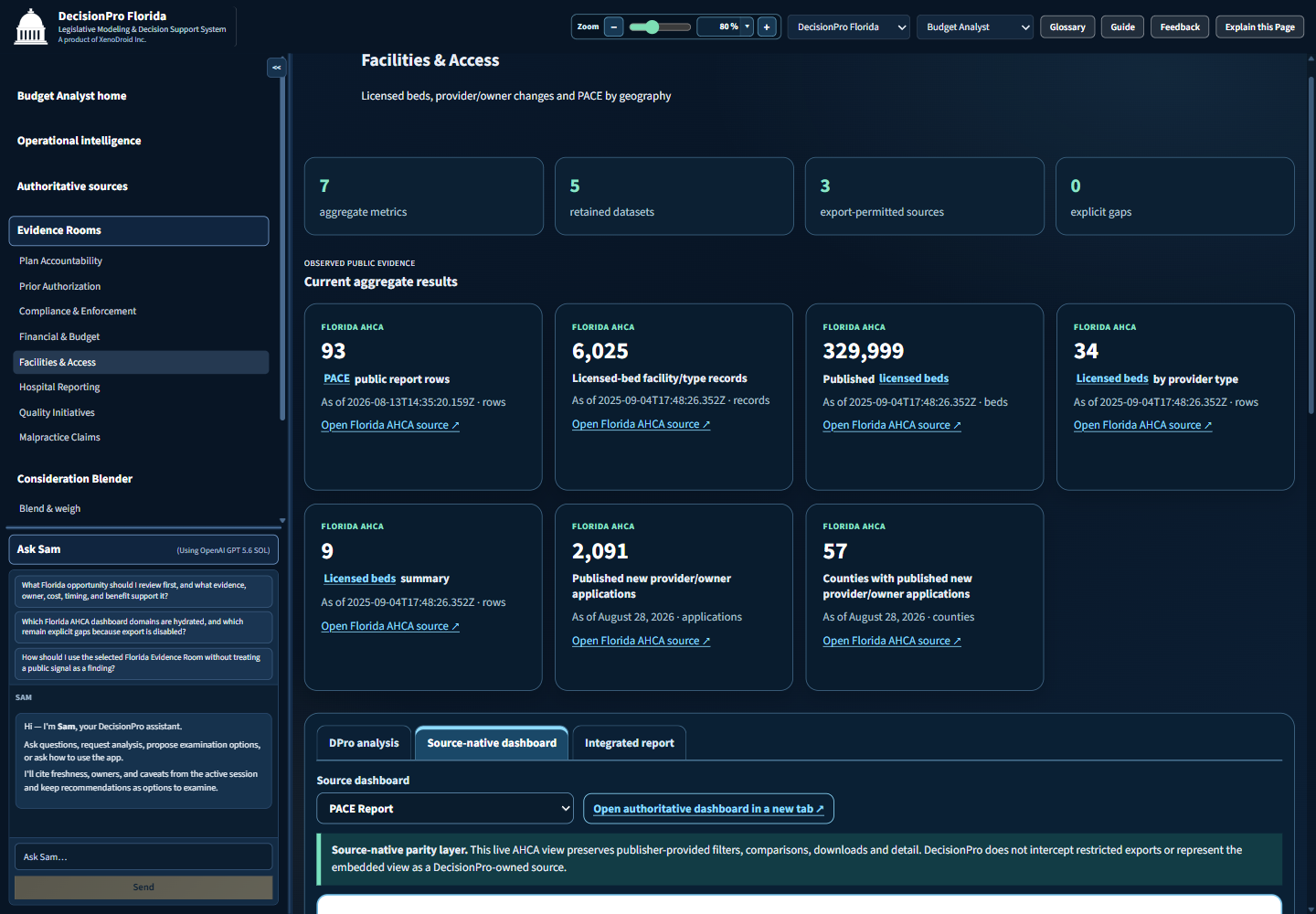Open Licensed beds link in summary card
This screenshot has height=914, width=1316.
click(x=360, y=579)
